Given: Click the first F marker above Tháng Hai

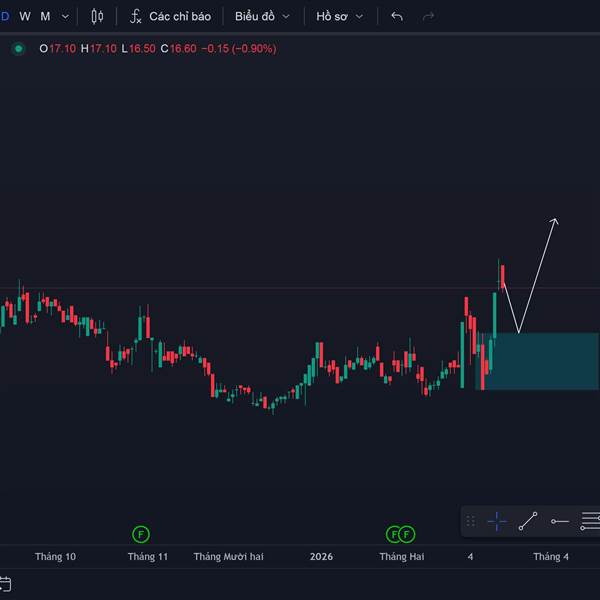Looking at the screenshot, I should click(393, 534).
